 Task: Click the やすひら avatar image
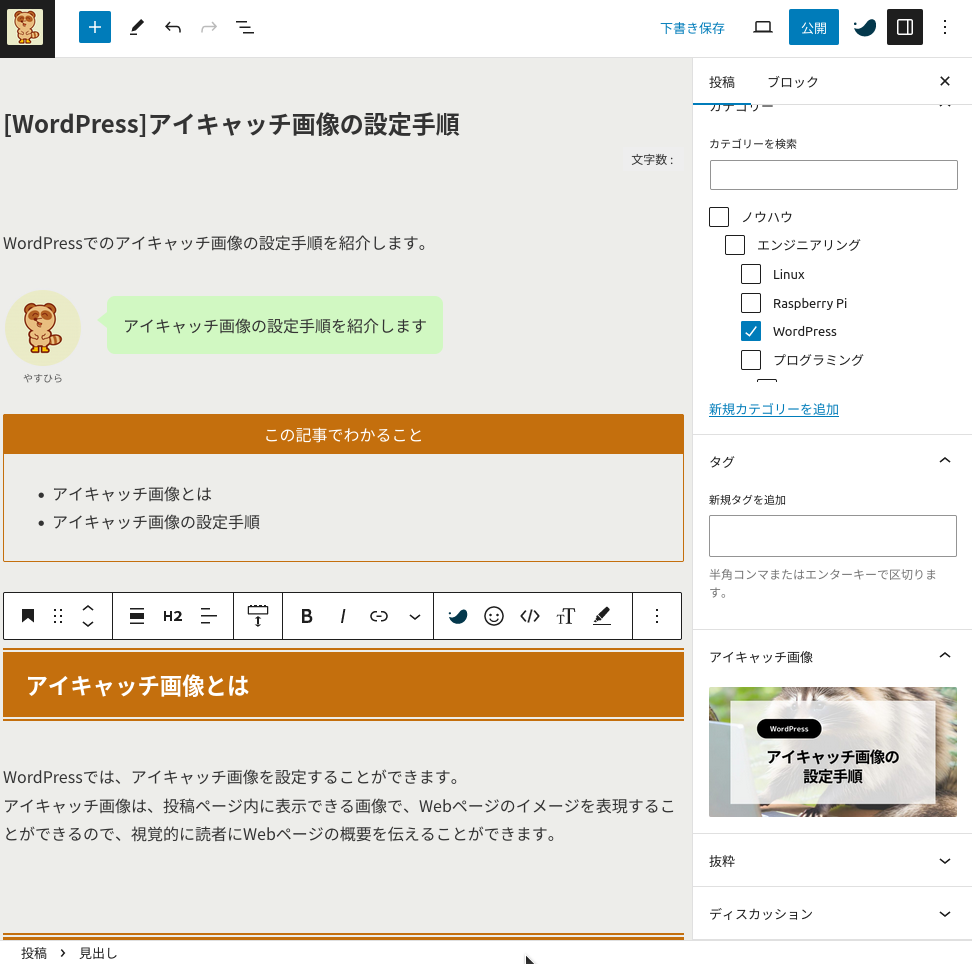(x=43, y=328)
